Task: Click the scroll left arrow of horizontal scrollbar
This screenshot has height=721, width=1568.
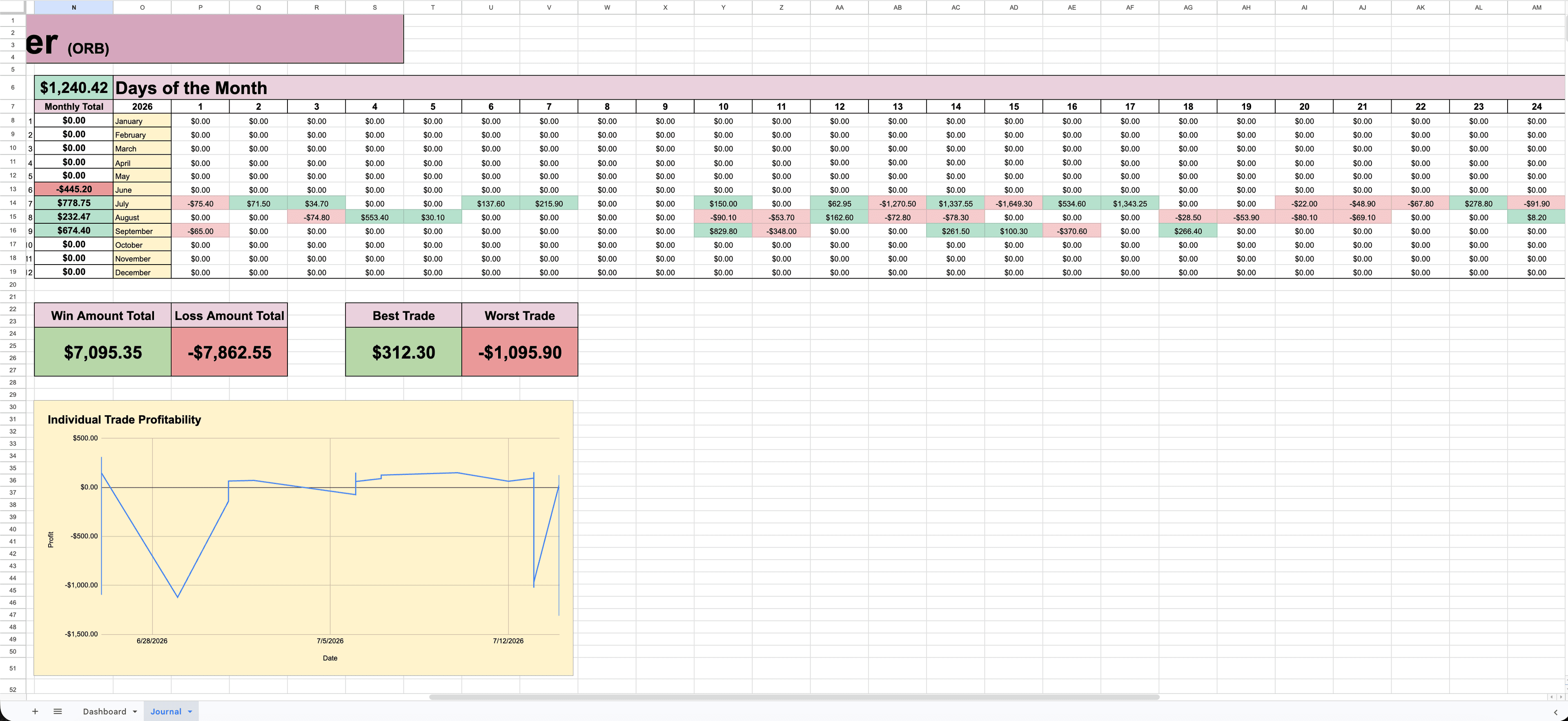Action: (x=1552, y=697)
